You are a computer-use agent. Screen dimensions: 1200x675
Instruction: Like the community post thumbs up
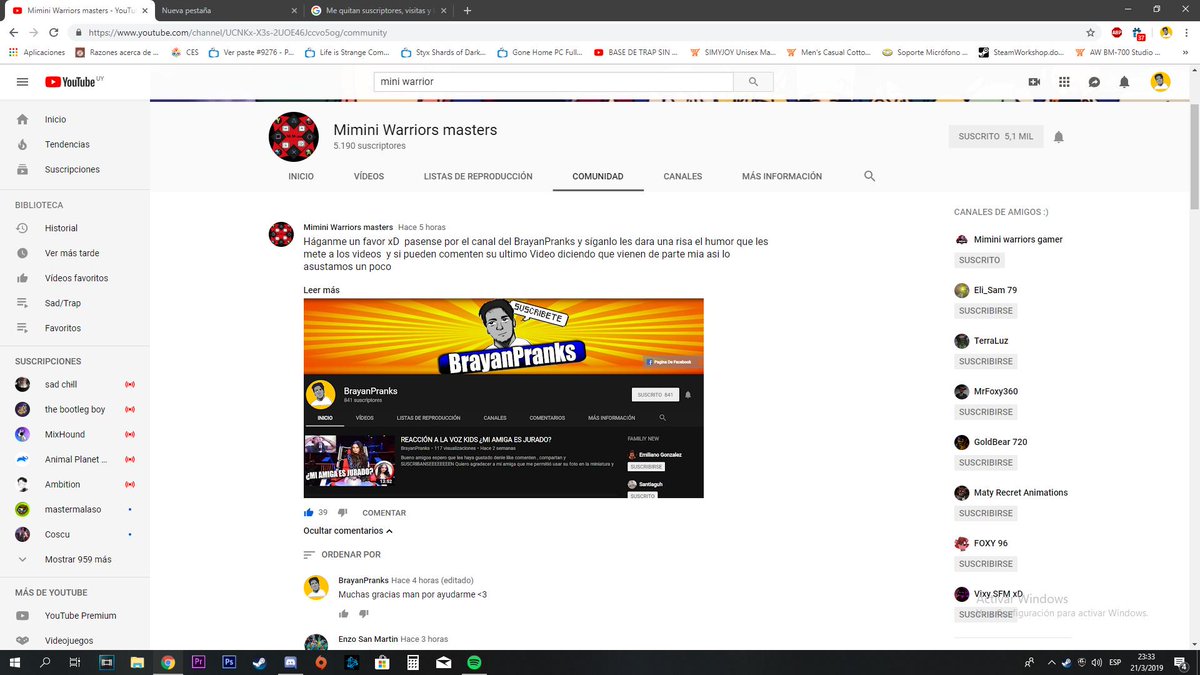309,512
